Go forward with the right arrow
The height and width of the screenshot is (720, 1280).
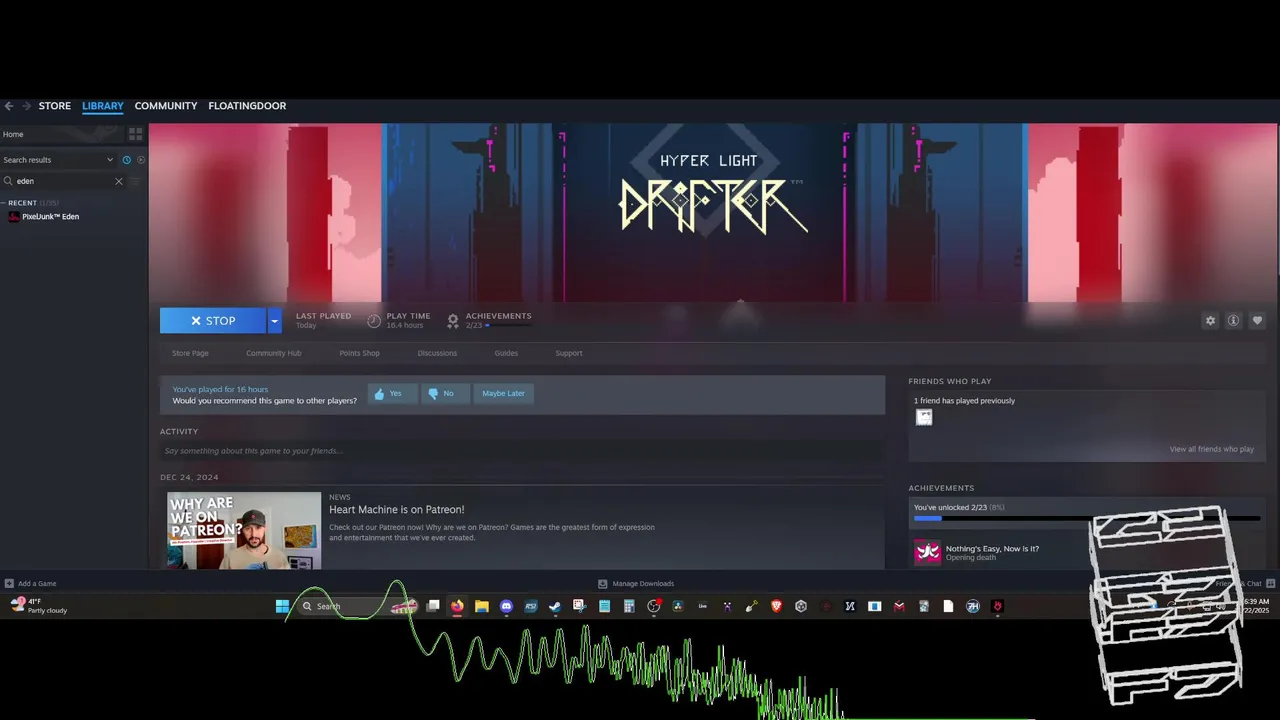pos(26,106)
